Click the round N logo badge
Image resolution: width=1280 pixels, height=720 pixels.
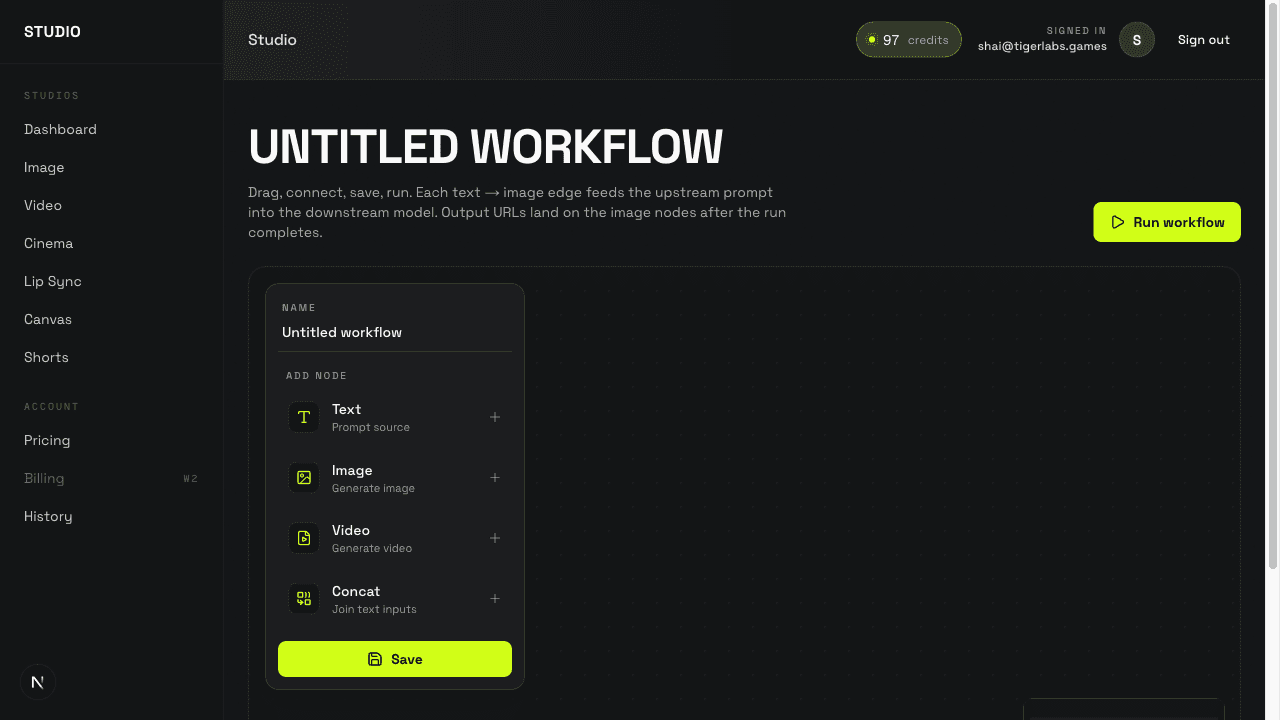pyautogui.click(x=38, y=682)
